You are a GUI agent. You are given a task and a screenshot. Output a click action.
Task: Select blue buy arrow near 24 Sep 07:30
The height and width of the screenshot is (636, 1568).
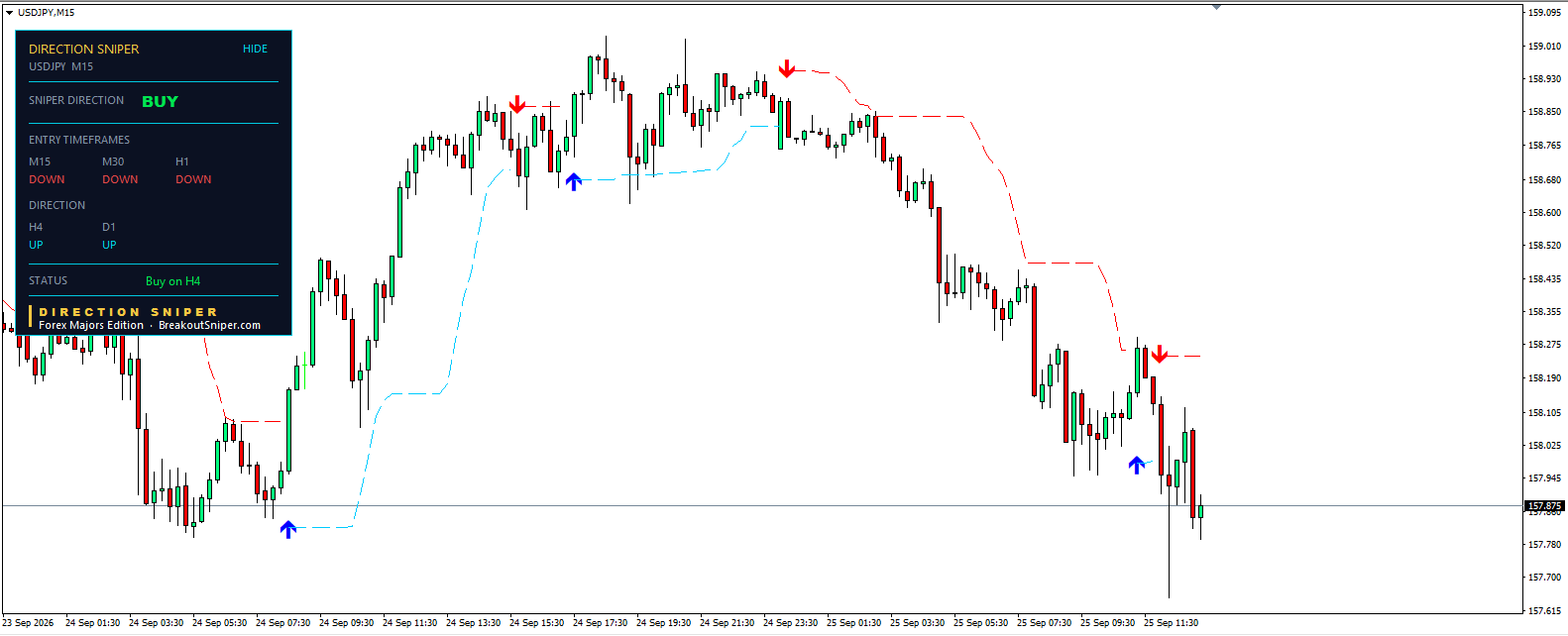pyautogui.click(x=288, y=529)
